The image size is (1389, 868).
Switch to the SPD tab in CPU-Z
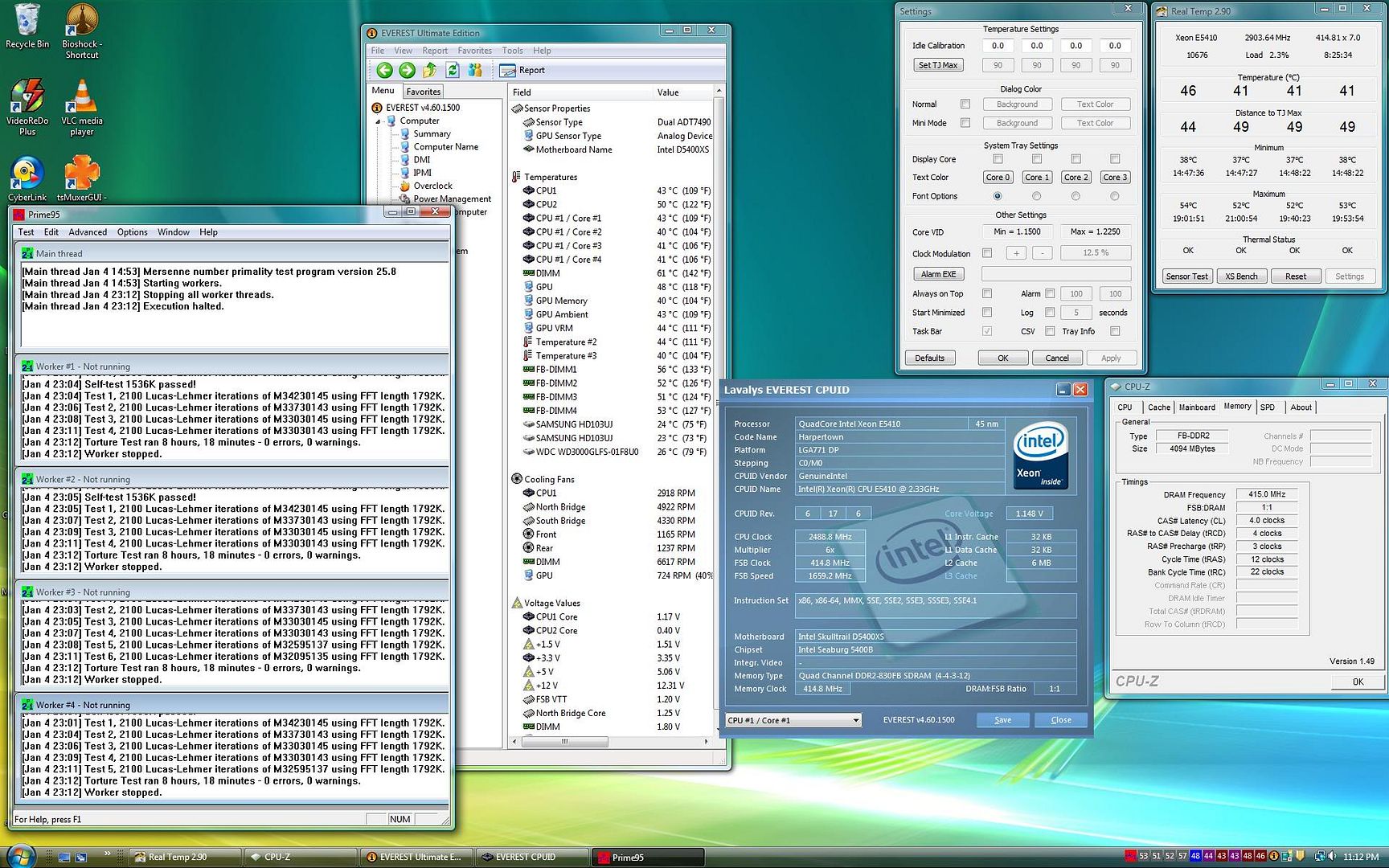pos(1267,407)
